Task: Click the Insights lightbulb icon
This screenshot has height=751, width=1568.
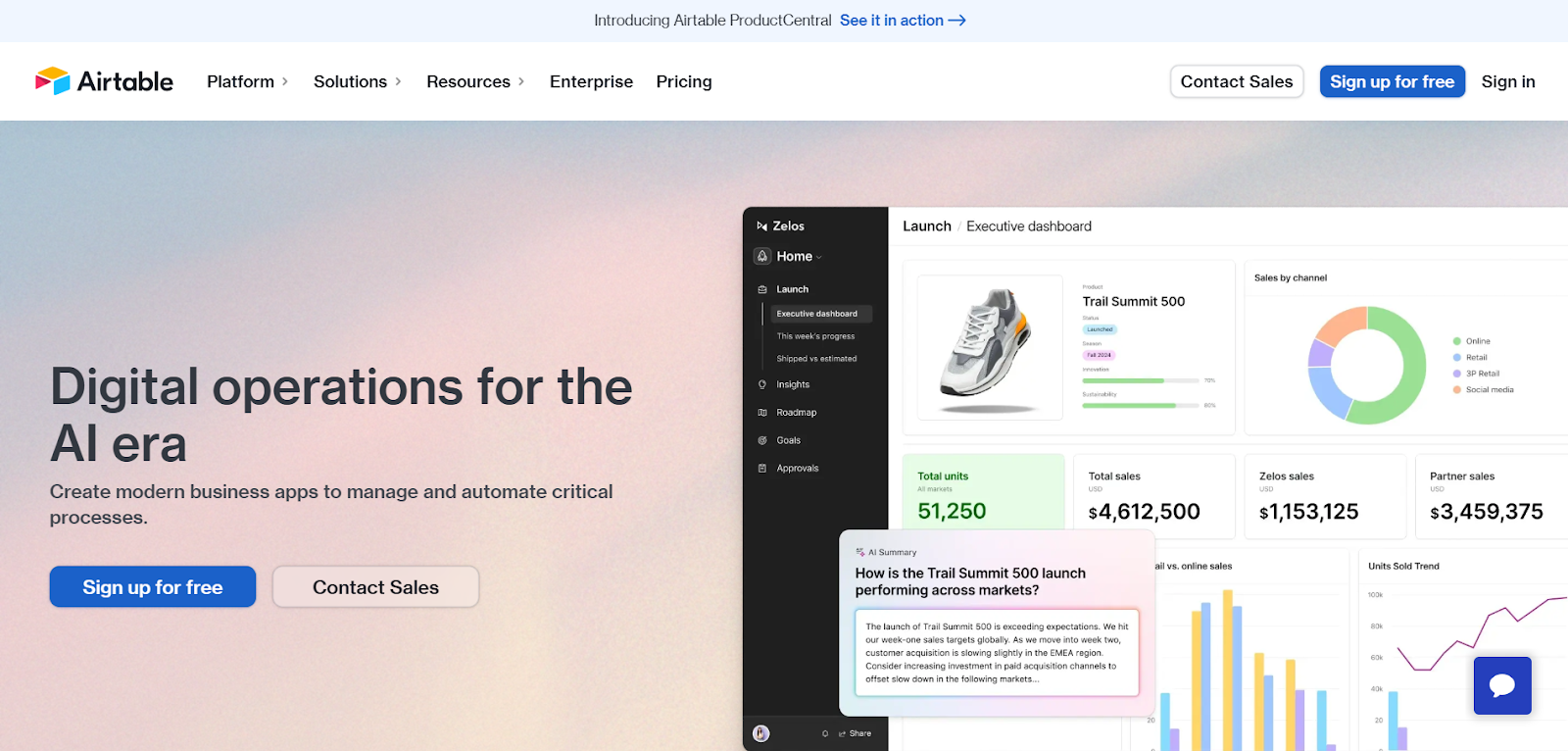Action: point(762,384)
